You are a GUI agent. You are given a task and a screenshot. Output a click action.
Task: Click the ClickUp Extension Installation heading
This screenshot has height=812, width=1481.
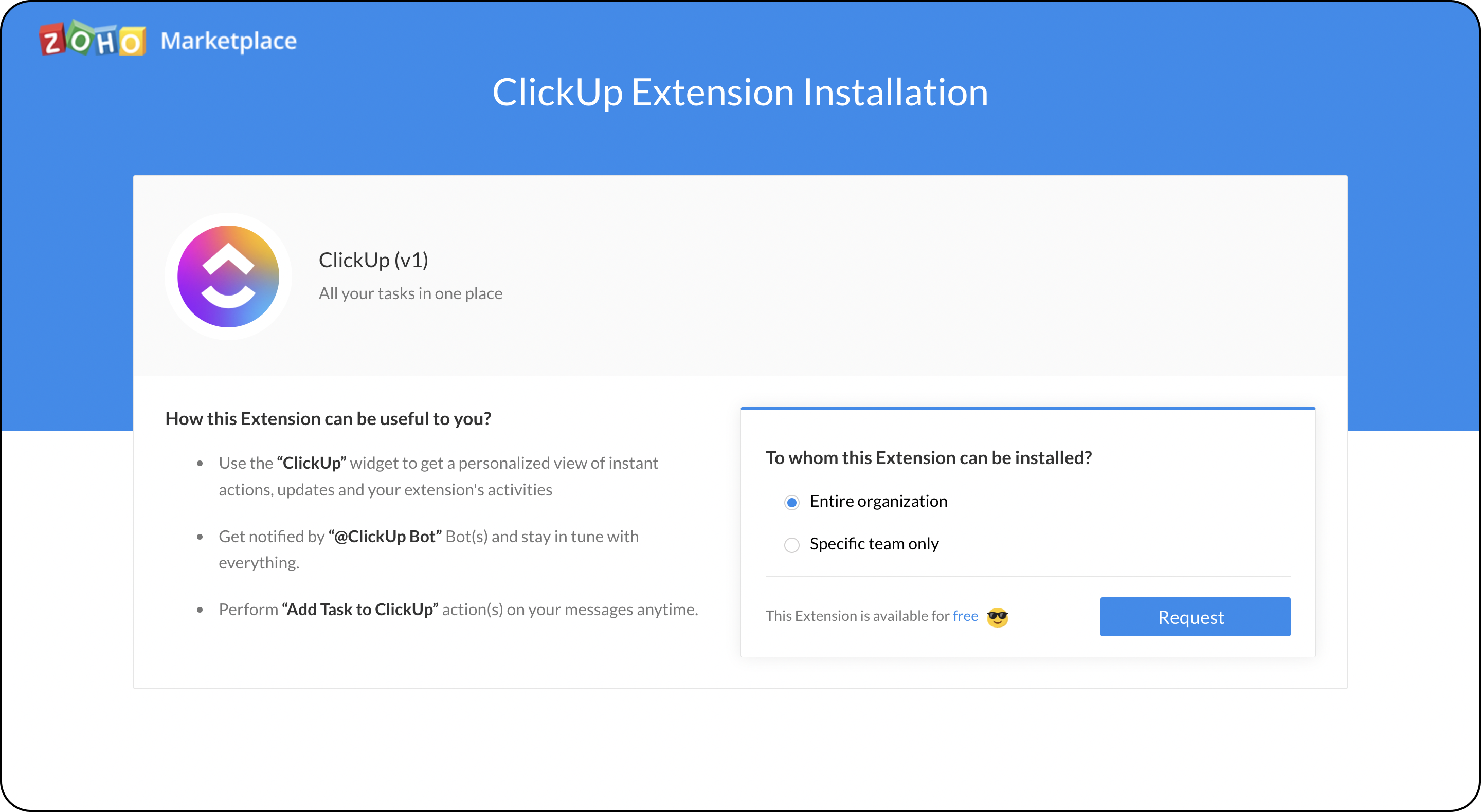[x=740, y=92]
